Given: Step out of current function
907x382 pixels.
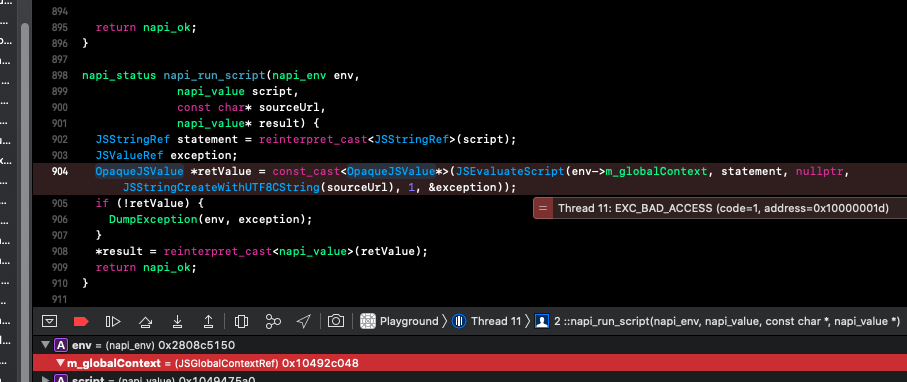Looking at the screenshot, I should click(209, 321).
